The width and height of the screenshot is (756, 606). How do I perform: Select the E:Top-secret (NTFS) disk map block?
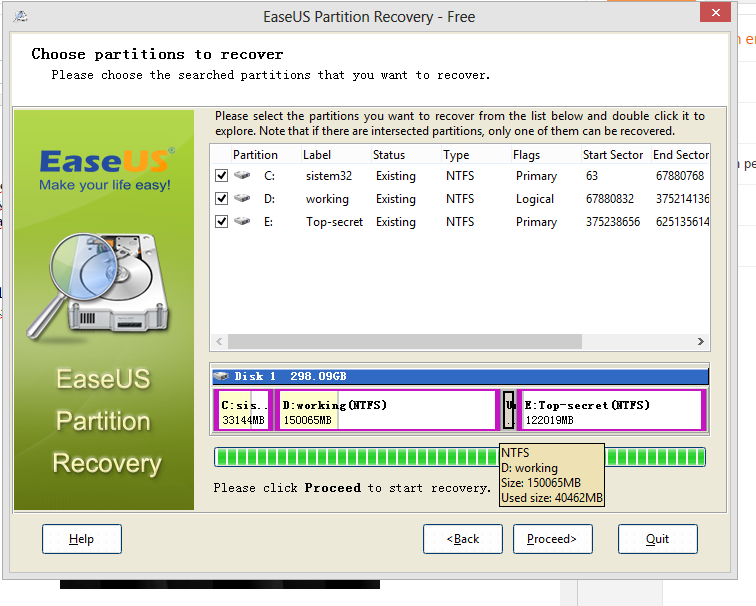pos(612,410)
